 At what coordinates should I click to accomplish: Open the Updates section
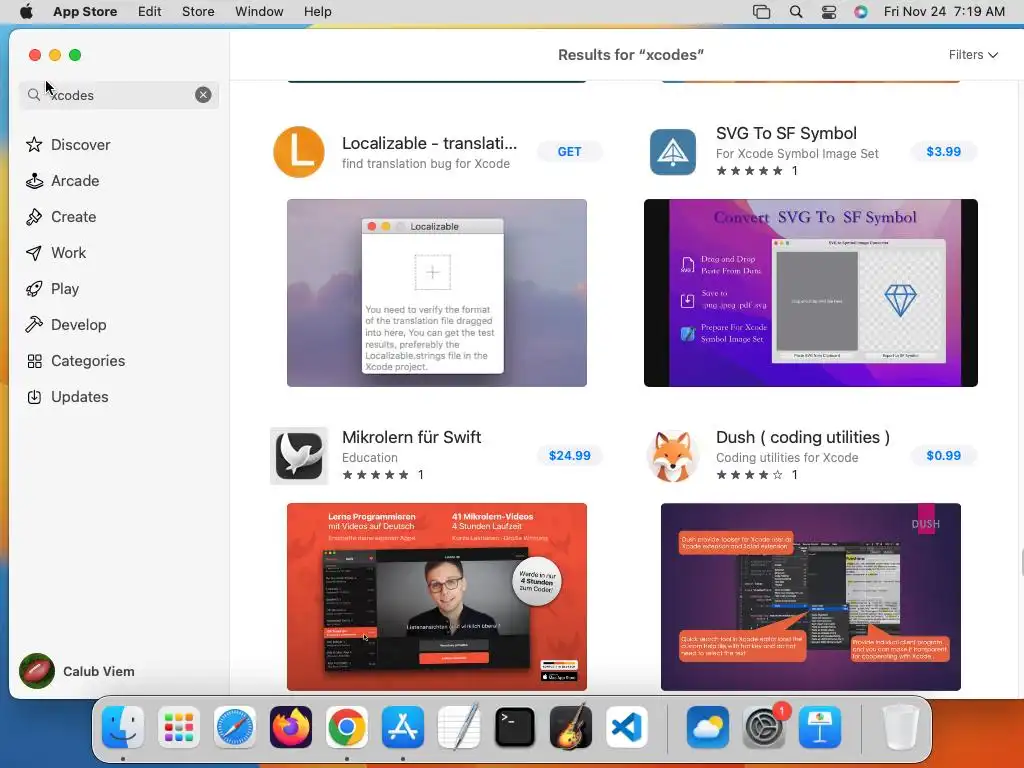tap(67, 396)
